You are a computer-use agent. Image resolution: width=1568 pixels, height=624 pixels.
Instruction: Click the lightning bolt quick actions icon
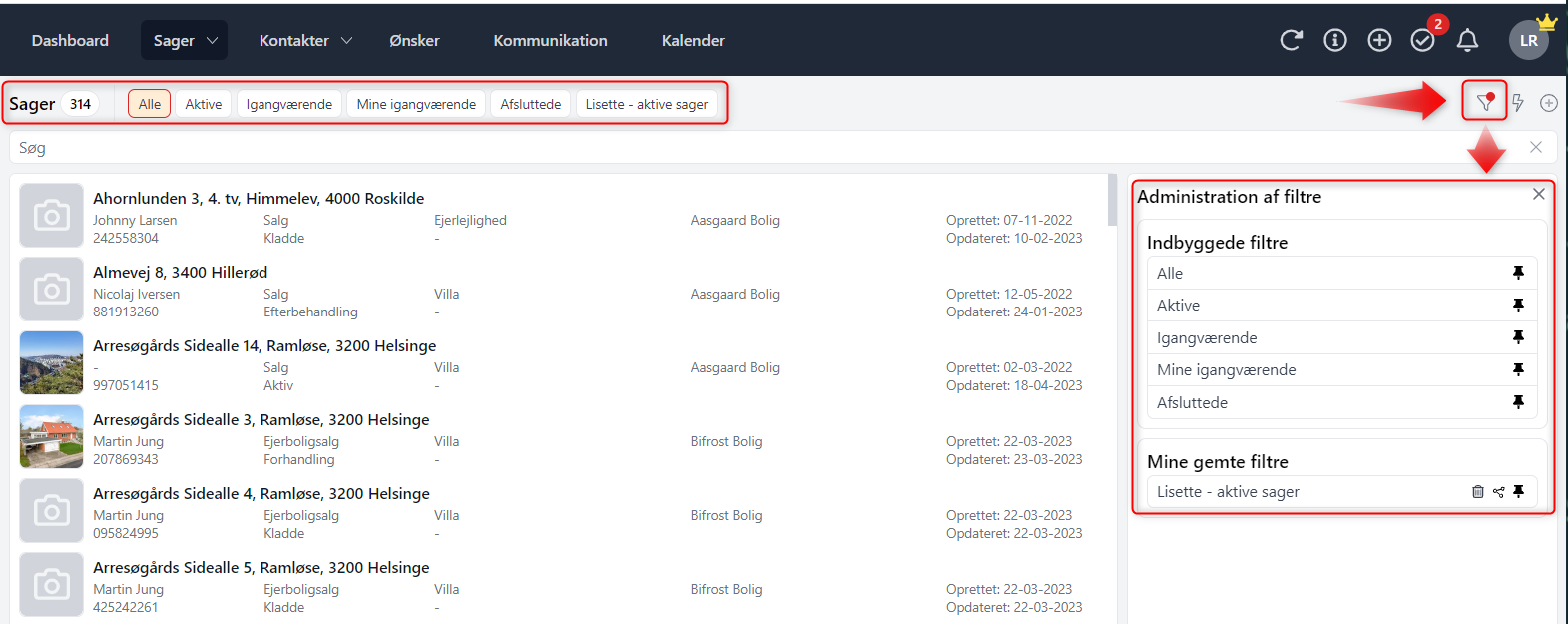click(1518, 103)
